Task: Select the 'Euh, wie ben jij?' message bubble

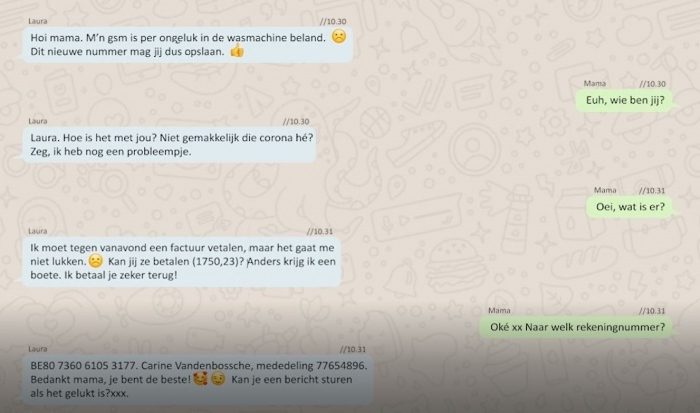Action: click(x=625, y=100)
